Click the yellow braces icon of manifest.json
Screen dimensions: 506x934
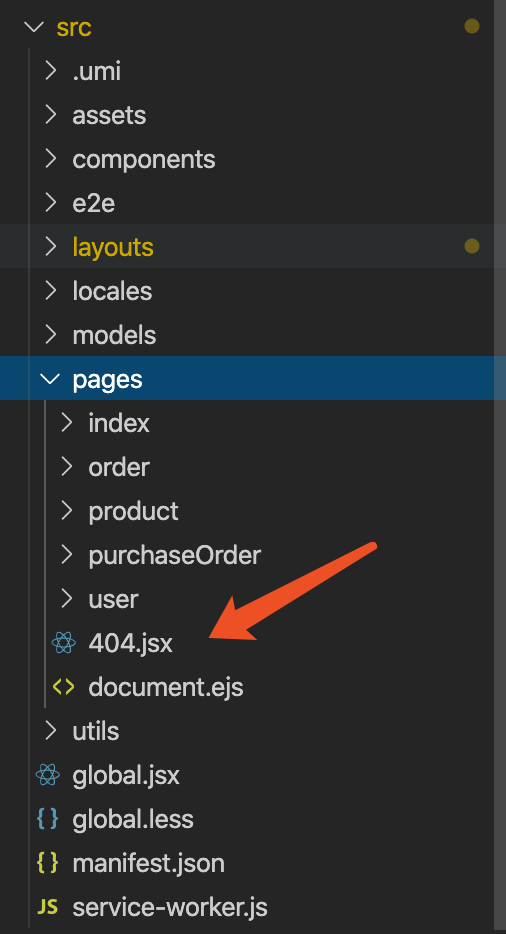point(48,863)
